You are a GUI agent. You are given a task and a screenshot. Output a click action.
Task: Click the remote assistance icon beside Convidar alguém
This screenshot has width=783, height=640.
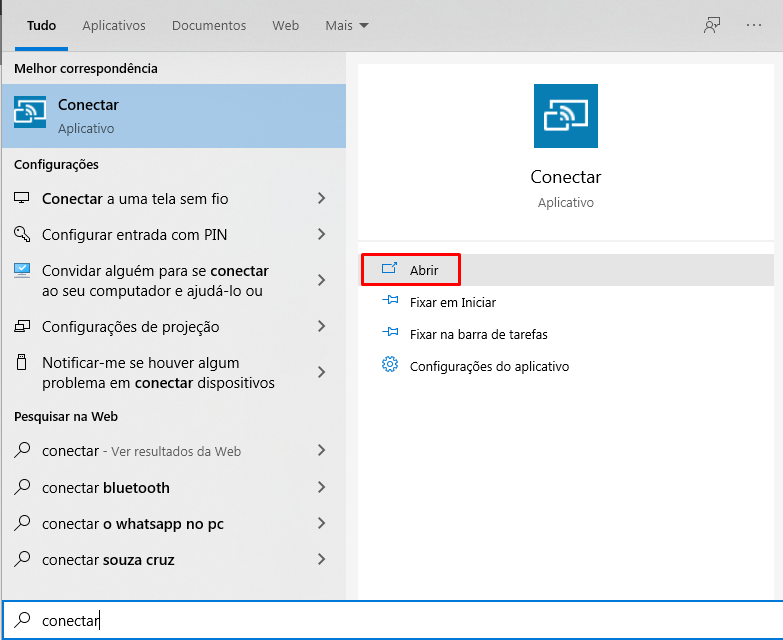click(x=22, y=271)
